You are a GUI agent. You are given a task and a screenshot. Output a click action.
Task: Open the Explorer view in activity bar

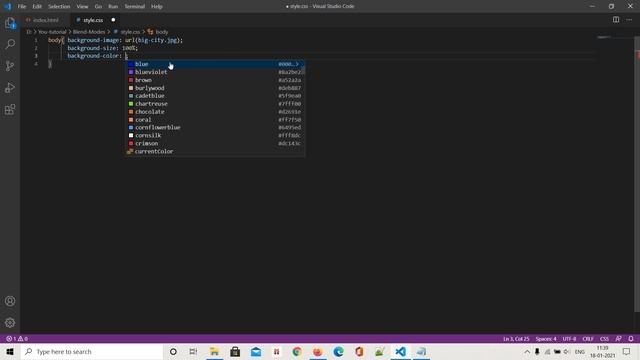[10, 23]
